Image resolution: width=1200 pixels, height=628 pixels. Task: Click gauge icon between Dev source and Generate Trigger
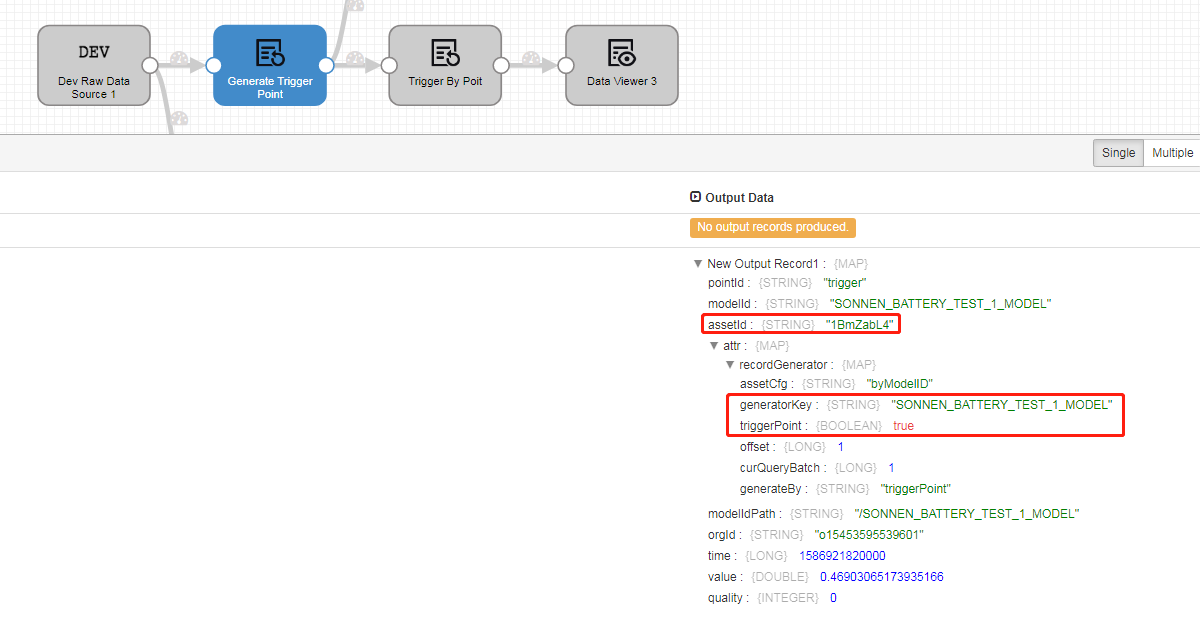pos(180,60)
